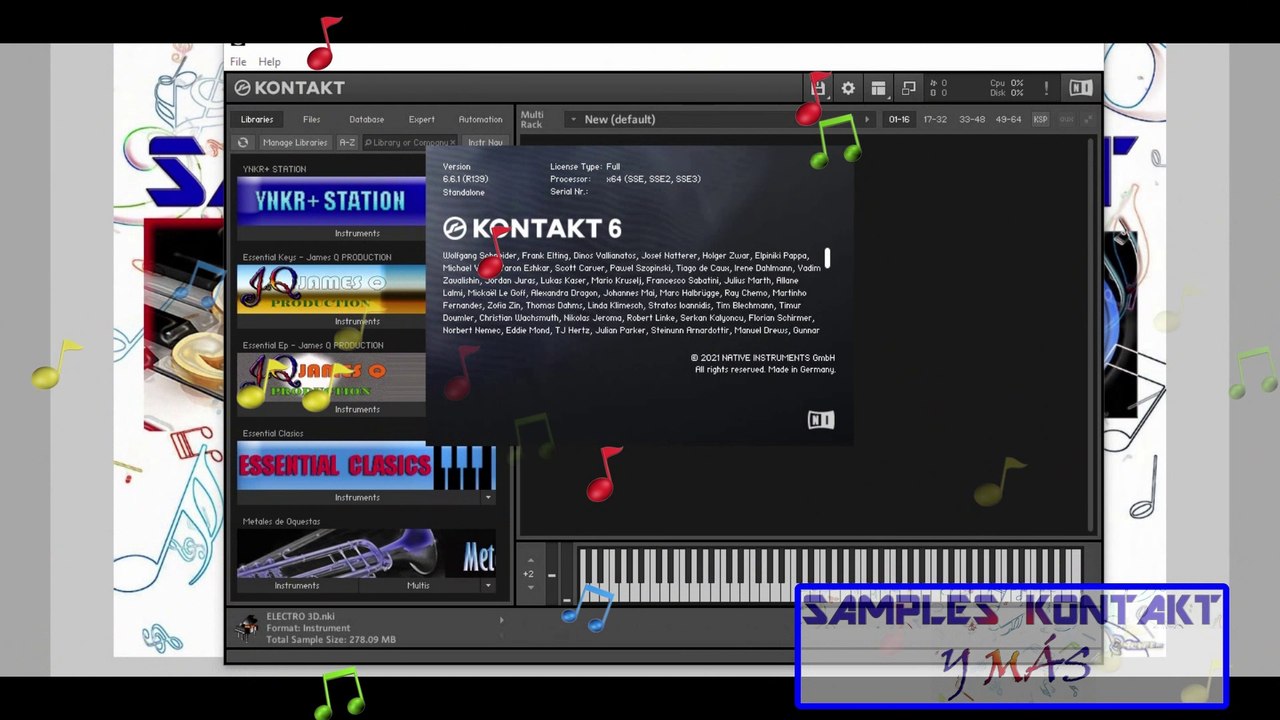Select rack page 01-16
Screen dimensions: 1280x720
899,119
